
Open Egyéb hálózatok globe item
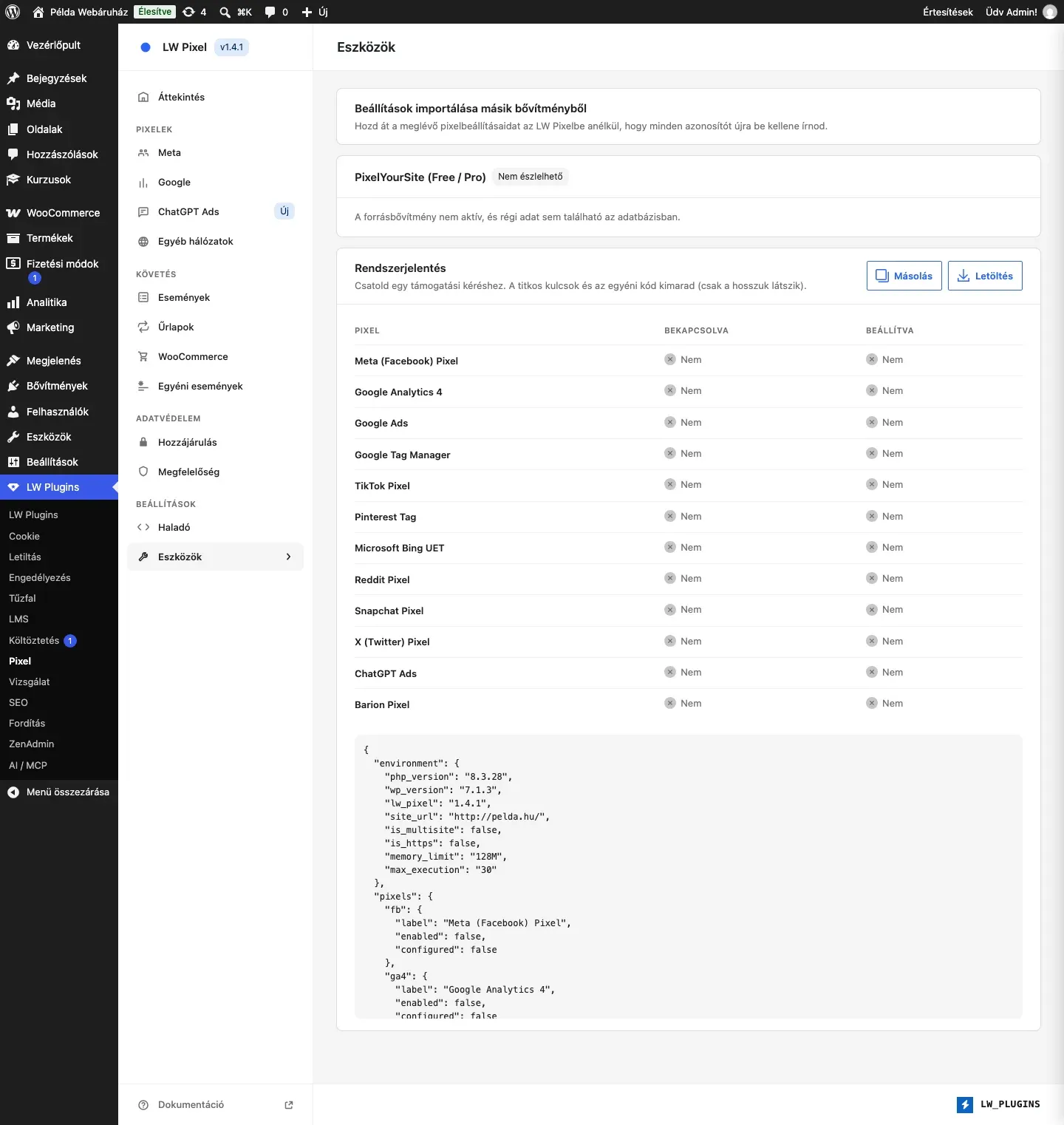click(x=215, y=241)
